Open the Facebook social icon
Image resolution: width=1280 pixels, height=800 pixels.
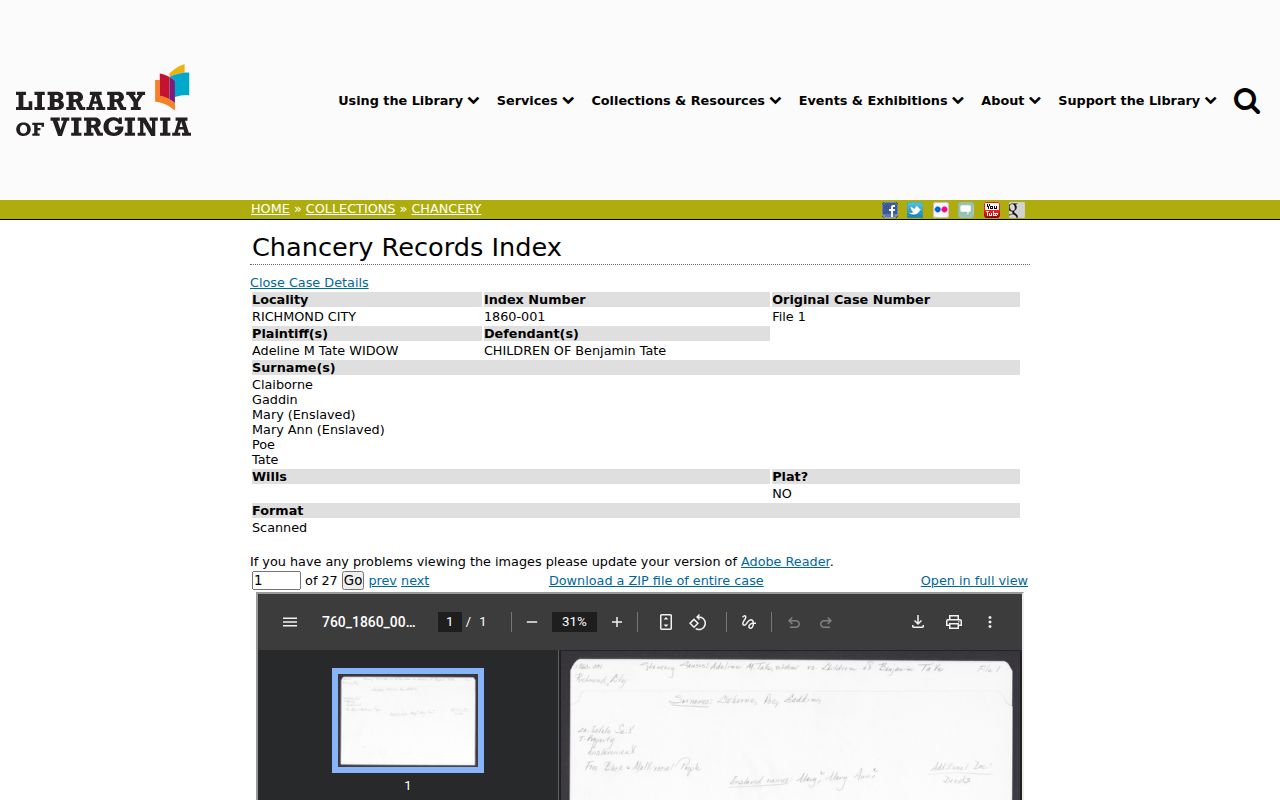890,210
